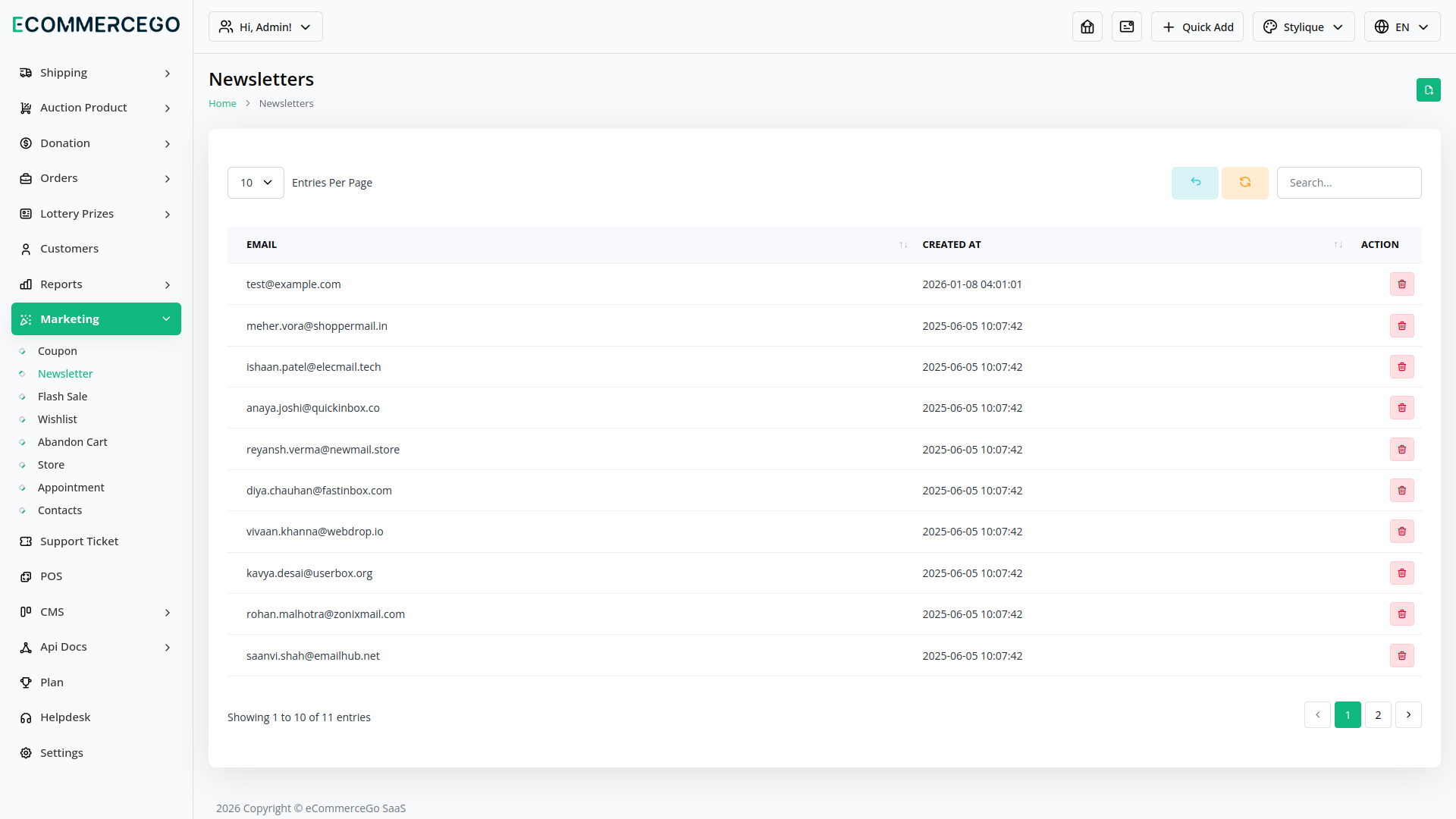This screenshot has width=1456, height=819.
Task: Go to the Abandon Cart submenu
Action: click(73, 442)
